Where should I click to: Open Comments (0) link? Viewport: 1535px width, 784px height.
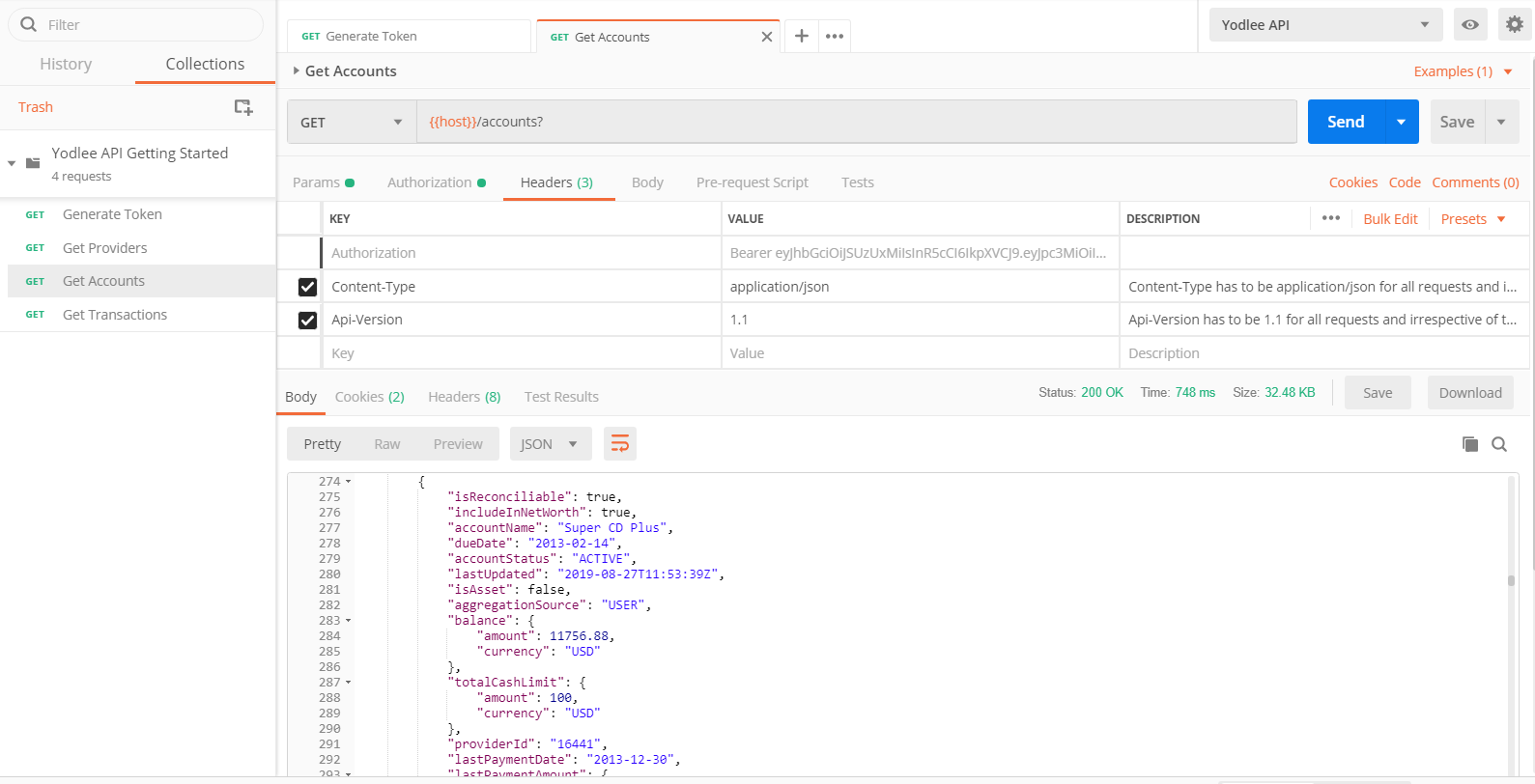point(1475,182)
